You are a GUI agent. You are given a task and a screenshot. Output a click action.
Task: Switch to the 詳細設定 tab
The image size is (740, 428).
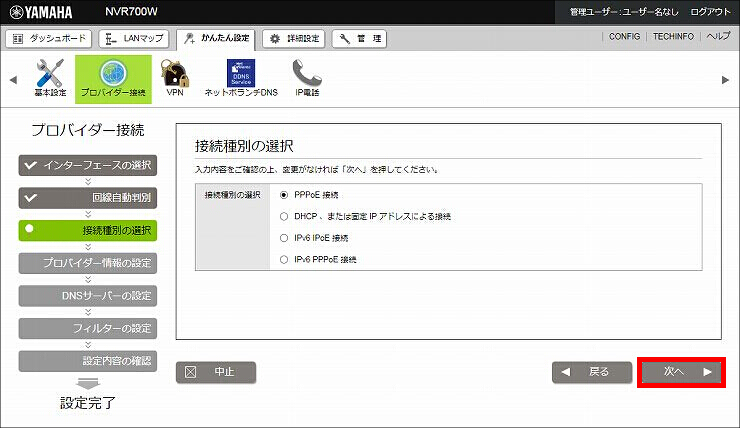(293, 39)
